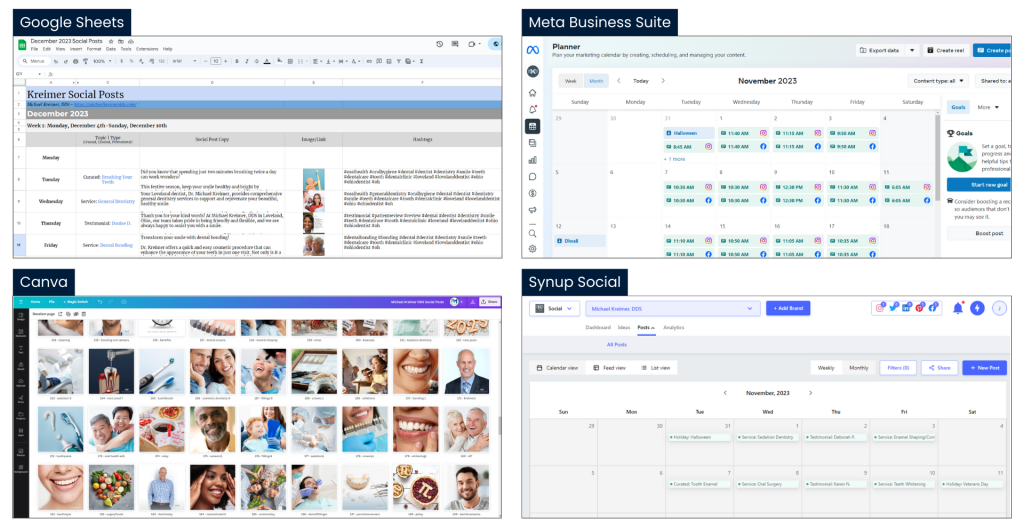The height and width of the screenshot is (529, 1024).
Task: Click the insert link icon in Sheets
Action: (369, 61)
